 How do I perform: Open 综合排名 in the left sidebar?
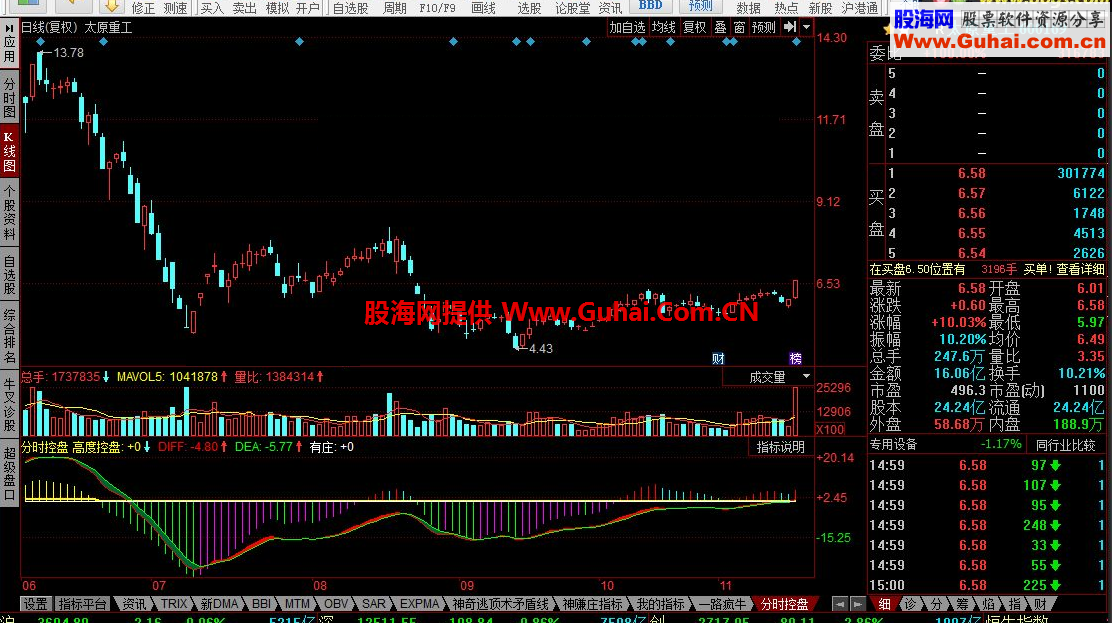(9, 335)
